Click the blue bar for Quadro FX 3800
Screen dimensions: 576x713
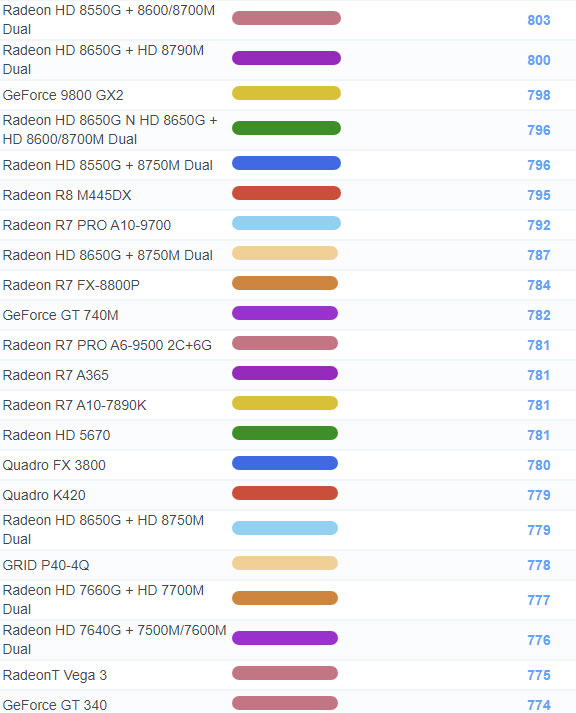click(285, 463)
